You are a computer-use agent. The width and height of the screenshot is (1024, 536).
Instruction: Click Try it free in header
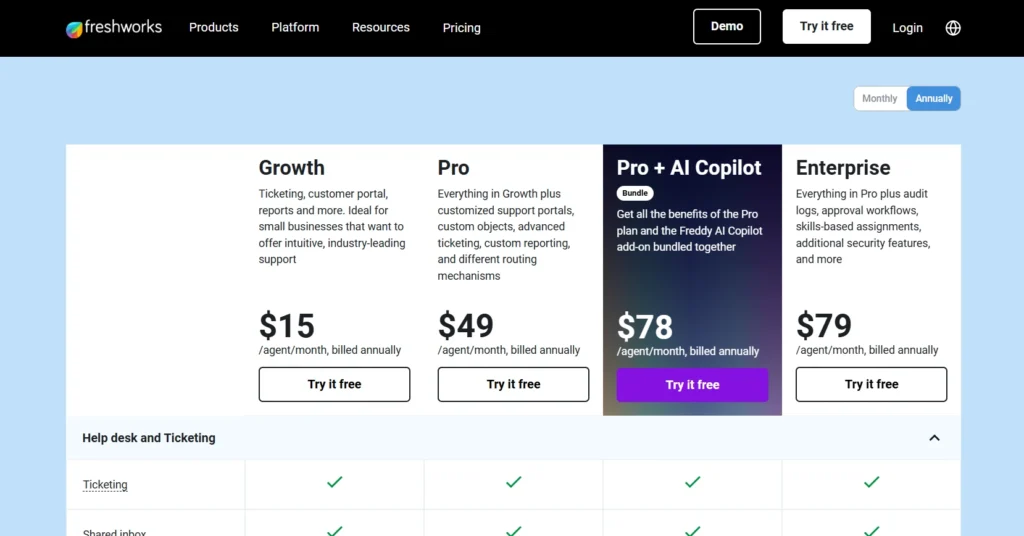(826, 27)
